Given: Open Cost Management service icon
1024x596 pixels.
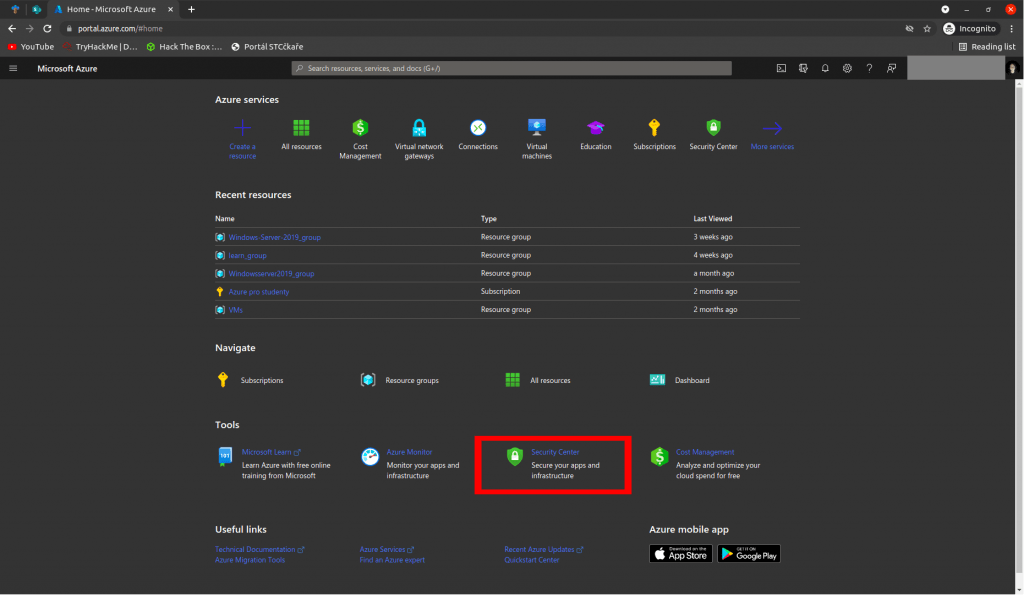Looking at the screenshot, I should [x=360, y=128].
